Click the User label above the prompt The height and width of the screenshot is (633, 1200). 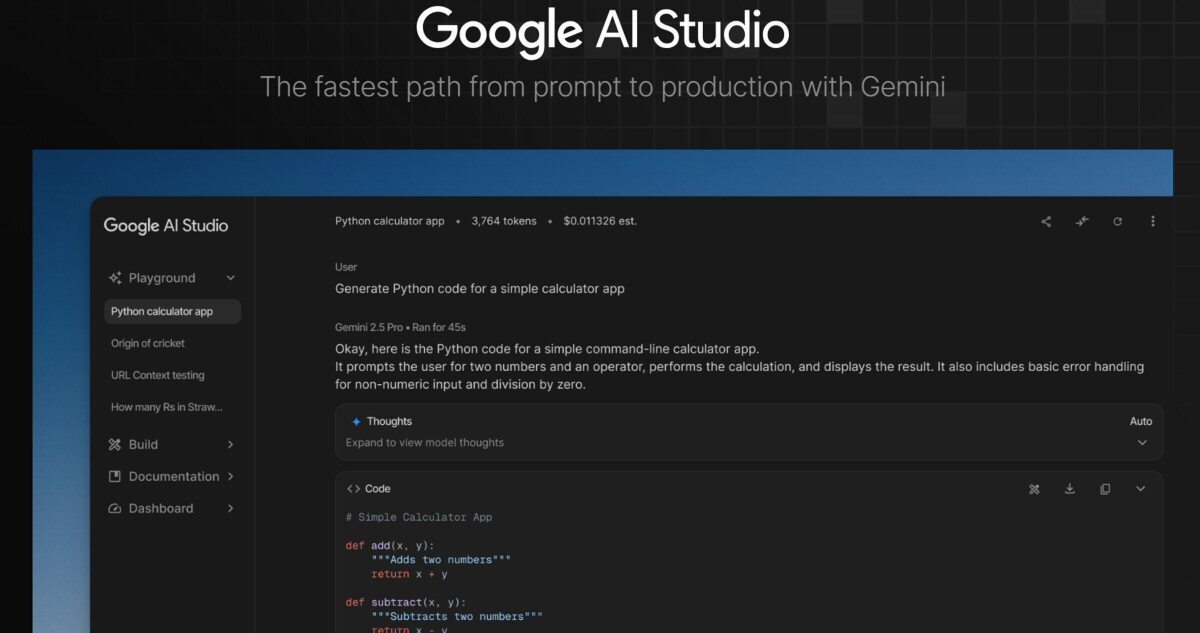pyautogui.click(x=346, y=267)
